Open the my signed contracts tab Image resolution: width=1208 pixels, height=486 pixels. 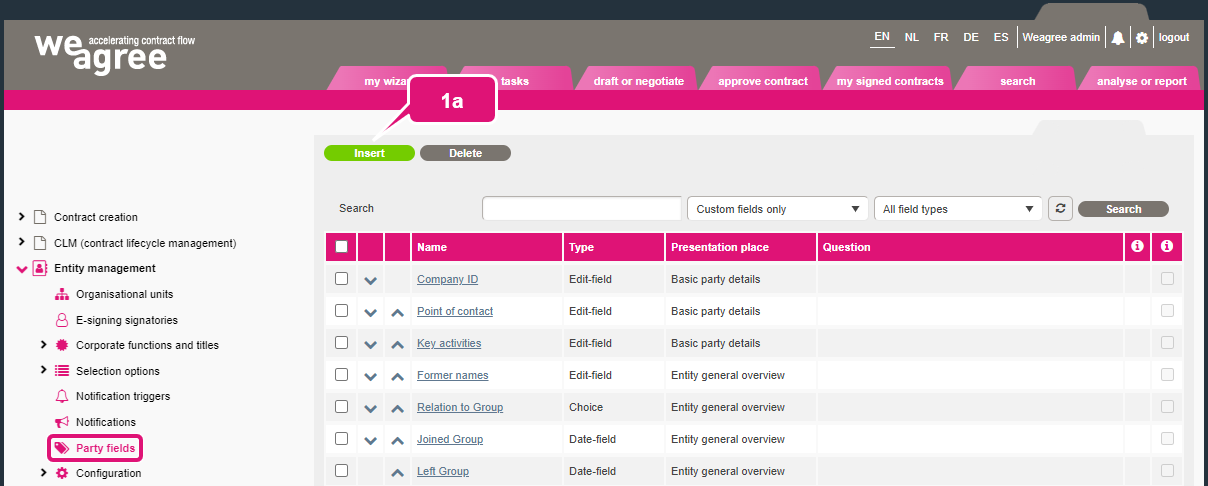pyautogui.click(x=890, y=81)
